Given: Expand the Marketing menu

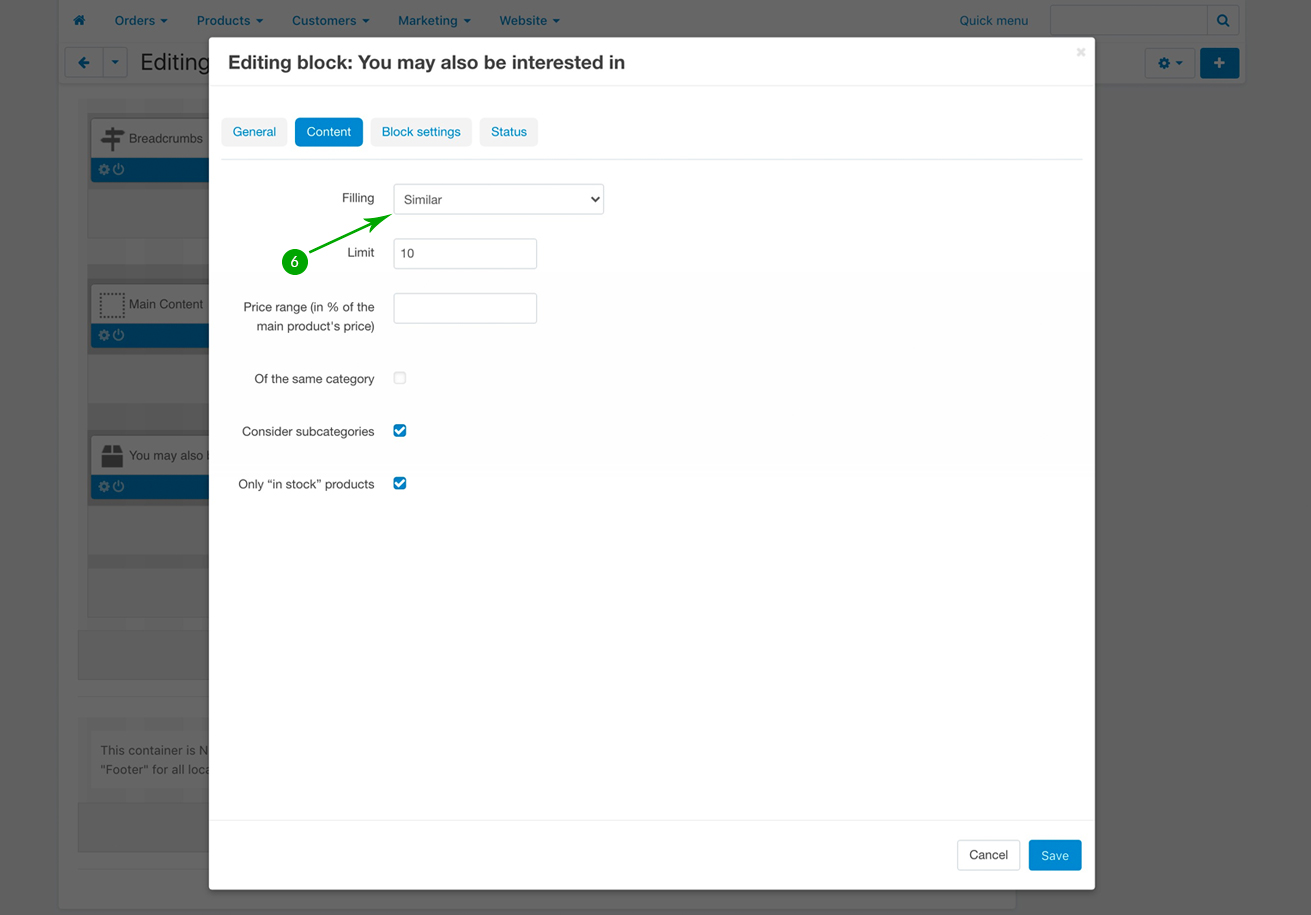Looking at the screenshot, I should tap(433, 20).
